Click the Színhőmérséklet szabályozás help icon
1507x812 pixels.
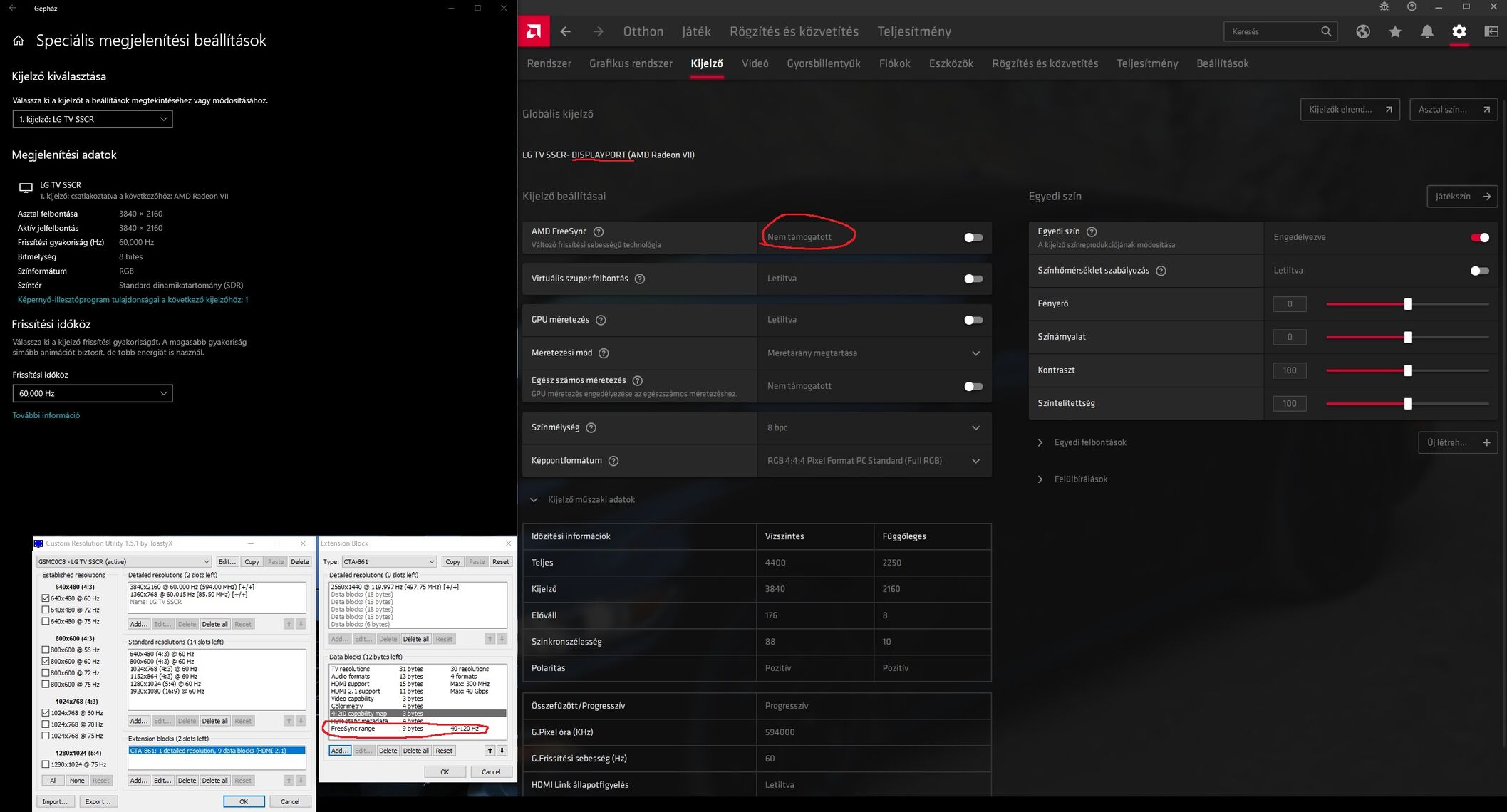pyautogui.click(x=1160, y=271)
